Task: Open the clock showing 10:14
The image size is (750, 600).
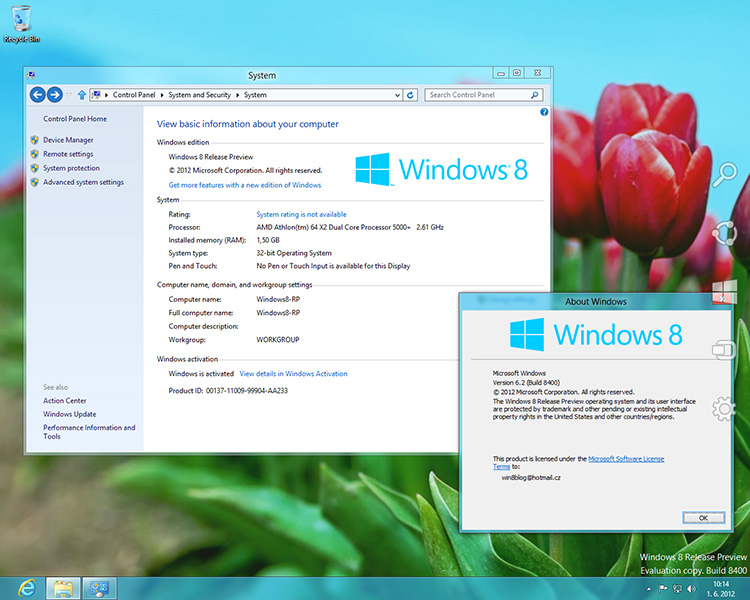Action: (x=720, y=589)
